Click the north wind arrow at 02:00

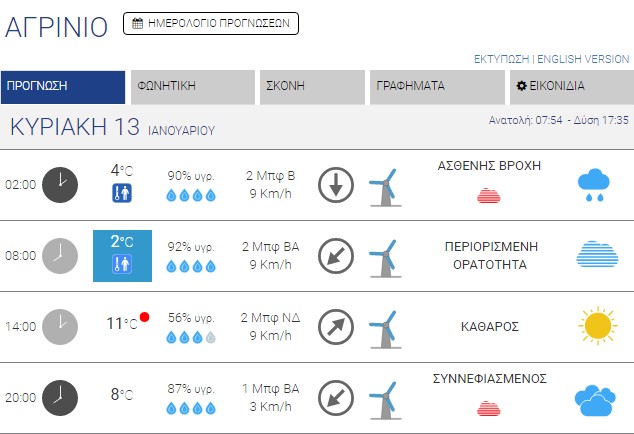(x=336, y=185)
